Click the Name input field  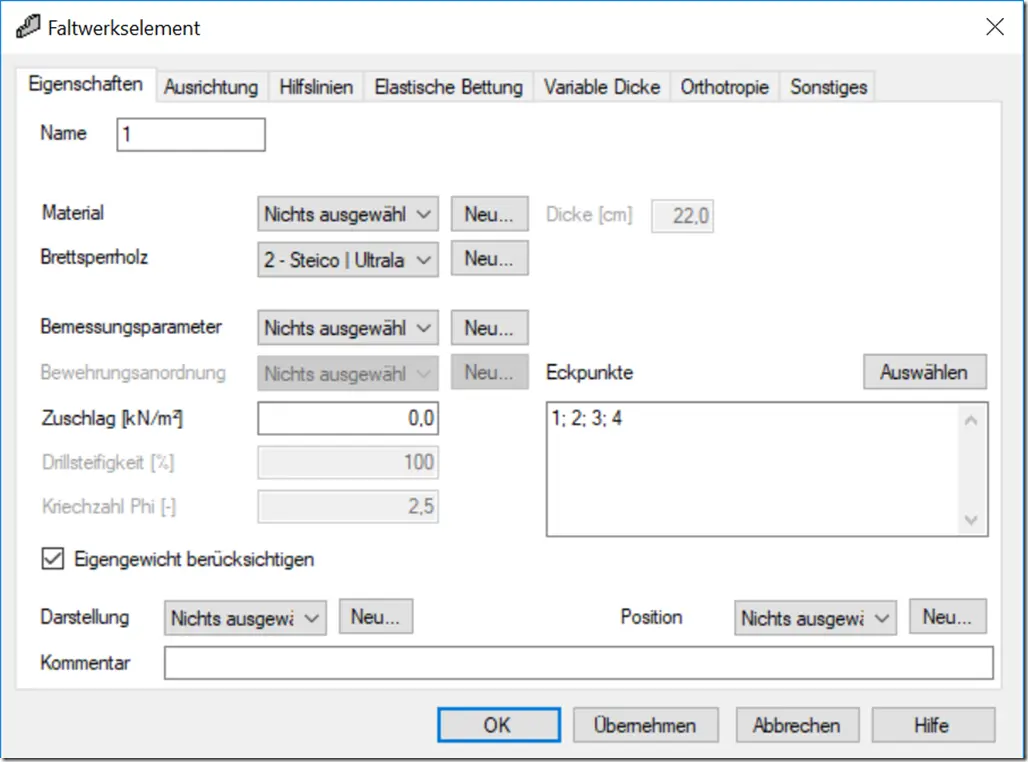[x=191, y=134]
